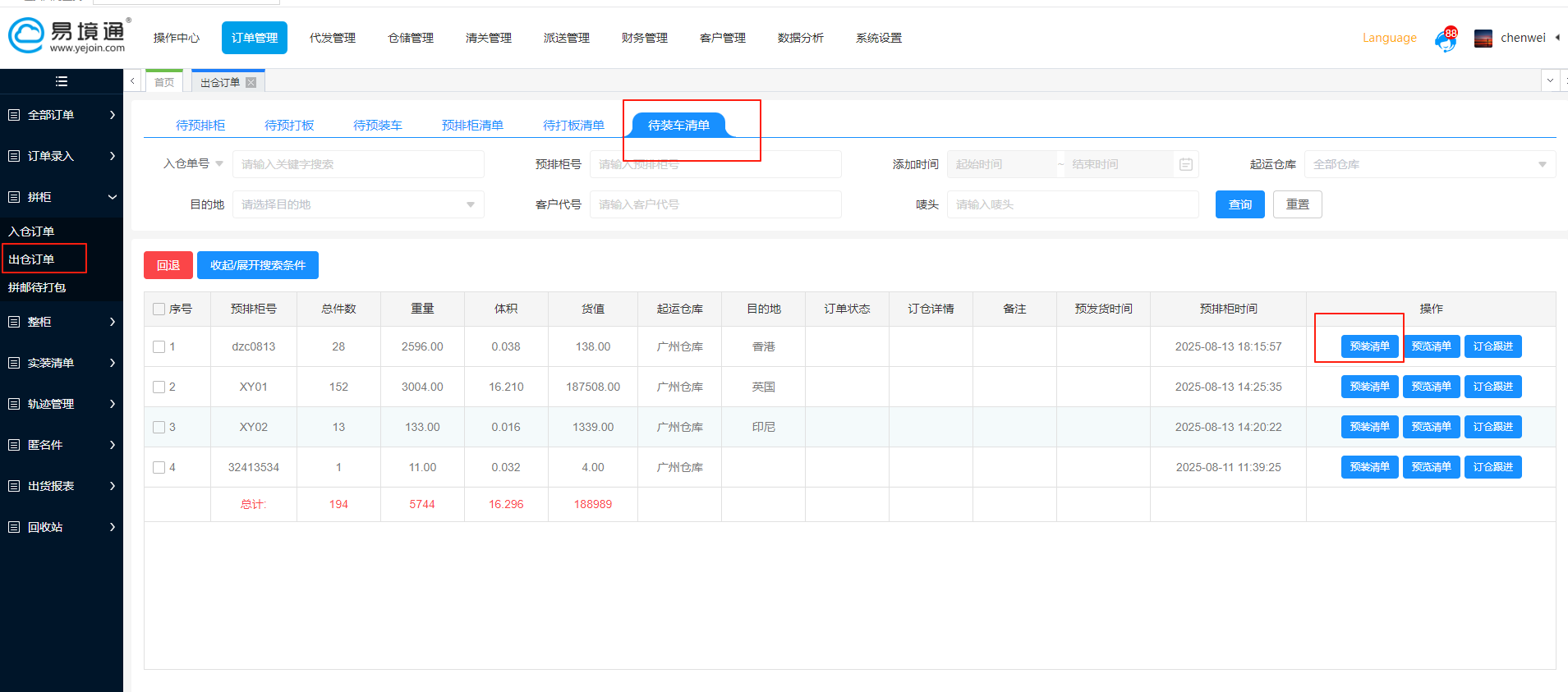Open the 起运仓库 dropdown

[x=1429, y=164]
